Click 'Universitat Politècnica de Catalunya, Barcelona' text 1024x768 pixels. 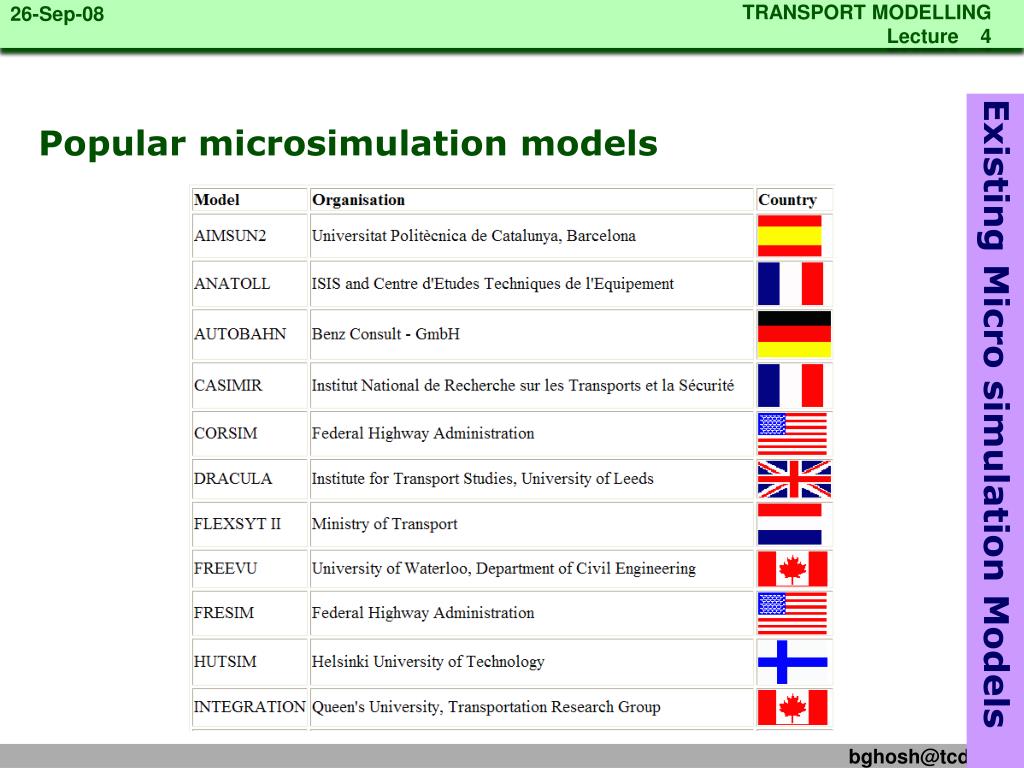(x=473, y=236)
